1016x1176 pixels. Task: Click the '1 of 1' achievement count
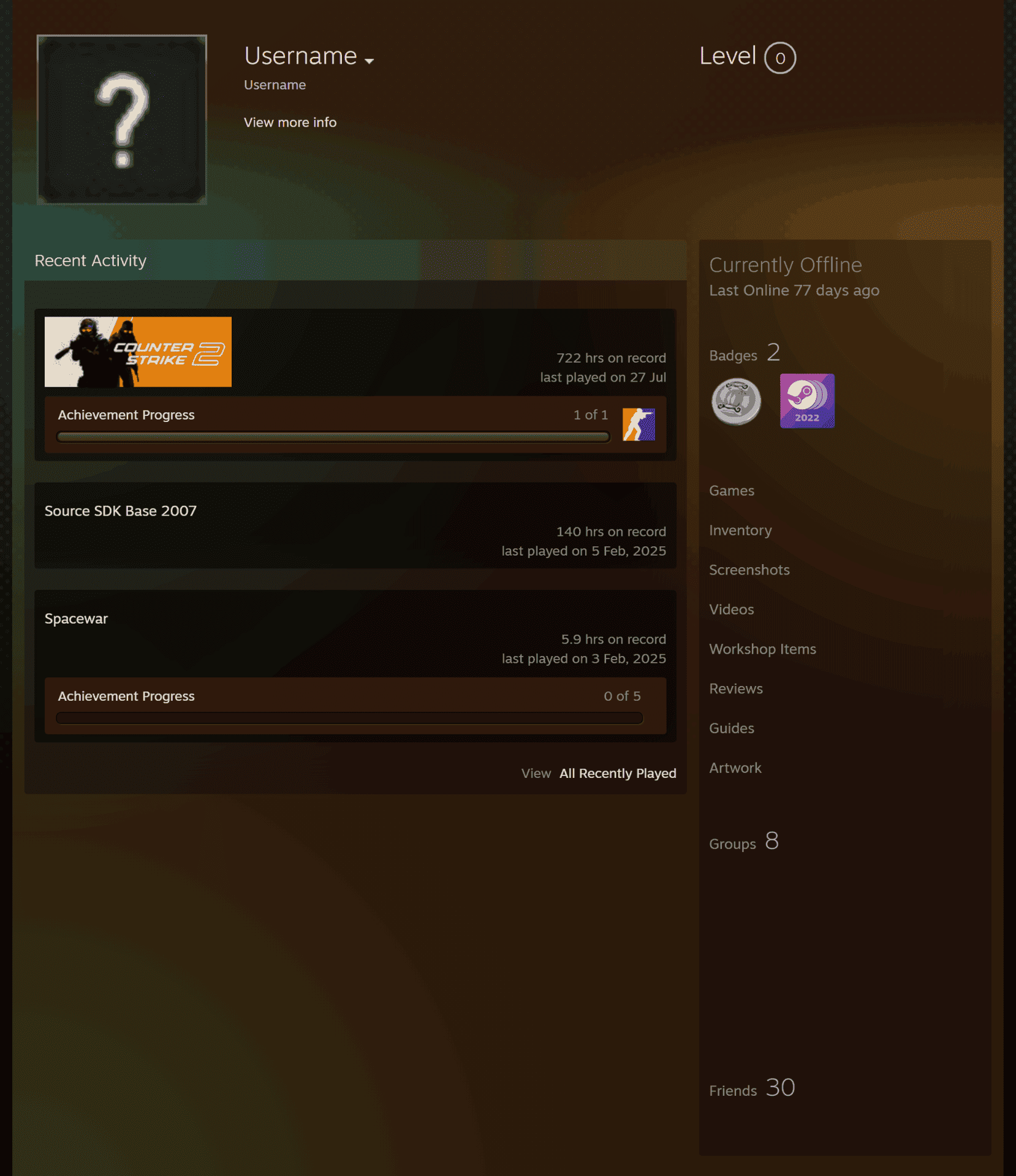click(591, 415)
